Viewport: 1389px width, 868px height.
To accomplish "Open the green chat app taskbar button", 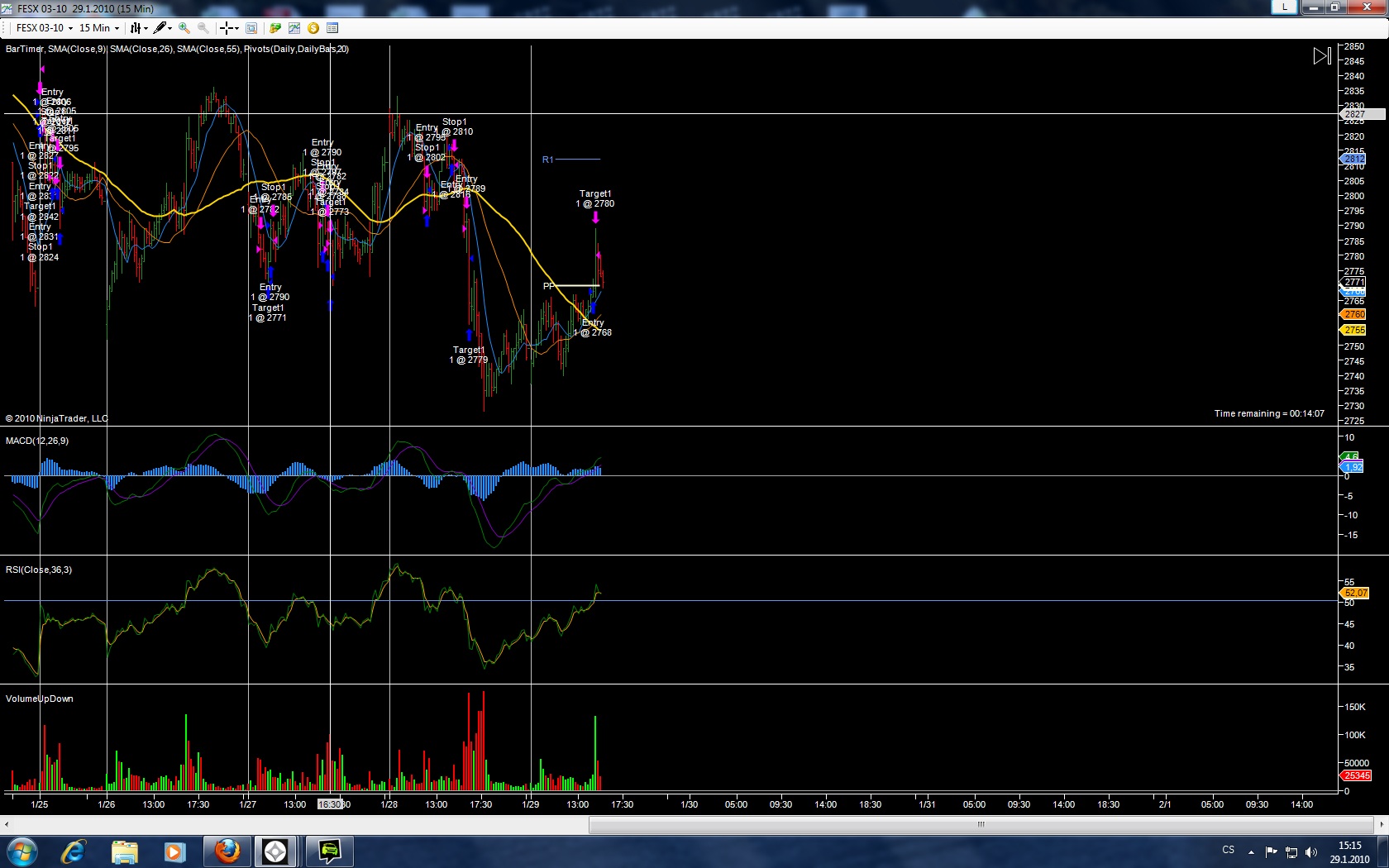I will [329, 851].
